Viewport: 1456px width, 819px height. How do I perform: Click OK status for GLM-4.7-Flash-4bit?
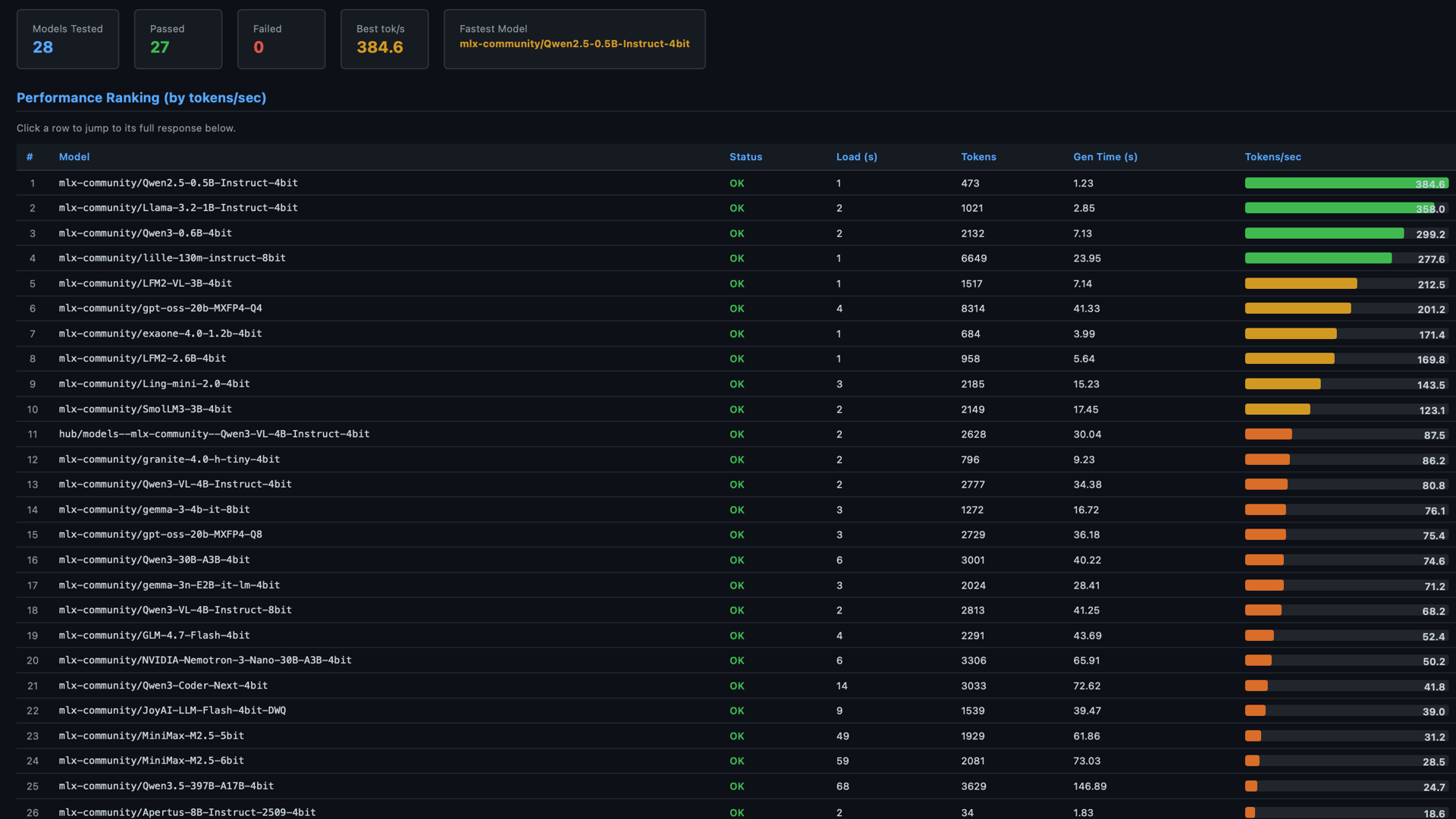pos(736,636)
